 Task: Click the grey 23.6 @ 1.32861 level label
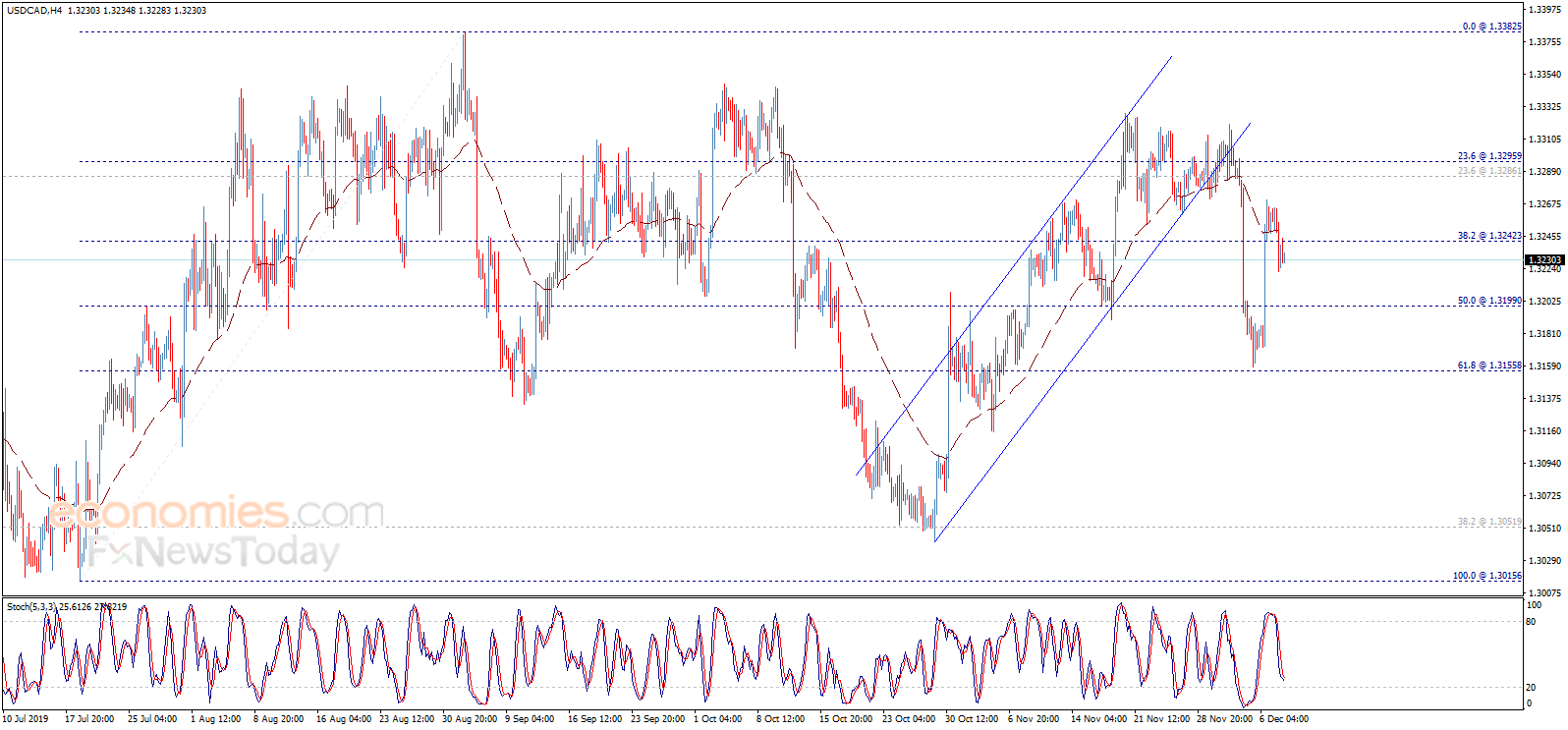tap(1489, 171)
